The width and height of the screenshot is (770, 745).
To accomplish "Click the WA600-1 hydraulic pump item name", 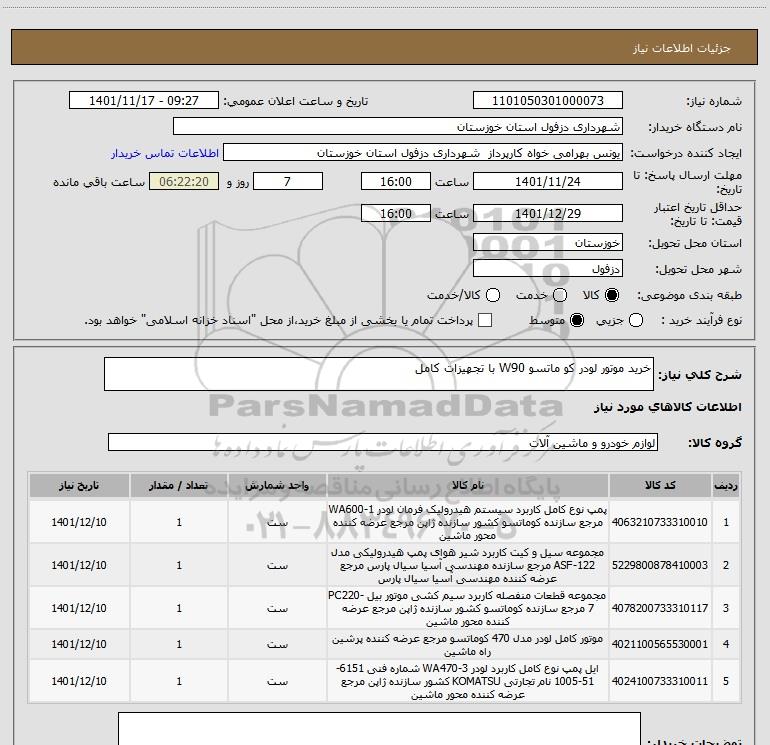I will (x=468, y=522).
